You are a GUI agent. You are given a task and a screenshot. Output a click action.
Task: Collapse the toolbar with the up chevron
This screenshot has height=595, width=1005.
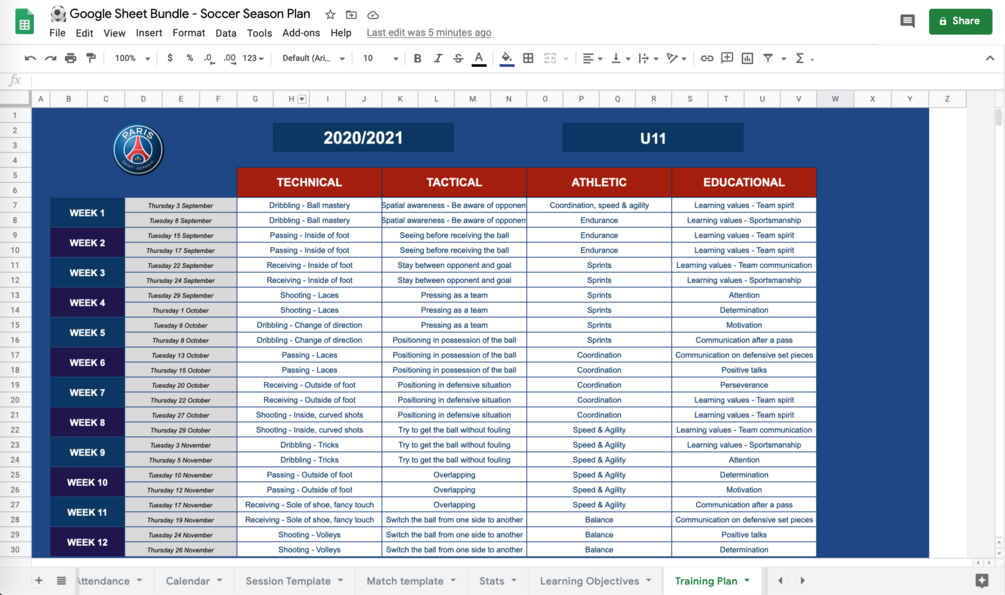(990, 58)
